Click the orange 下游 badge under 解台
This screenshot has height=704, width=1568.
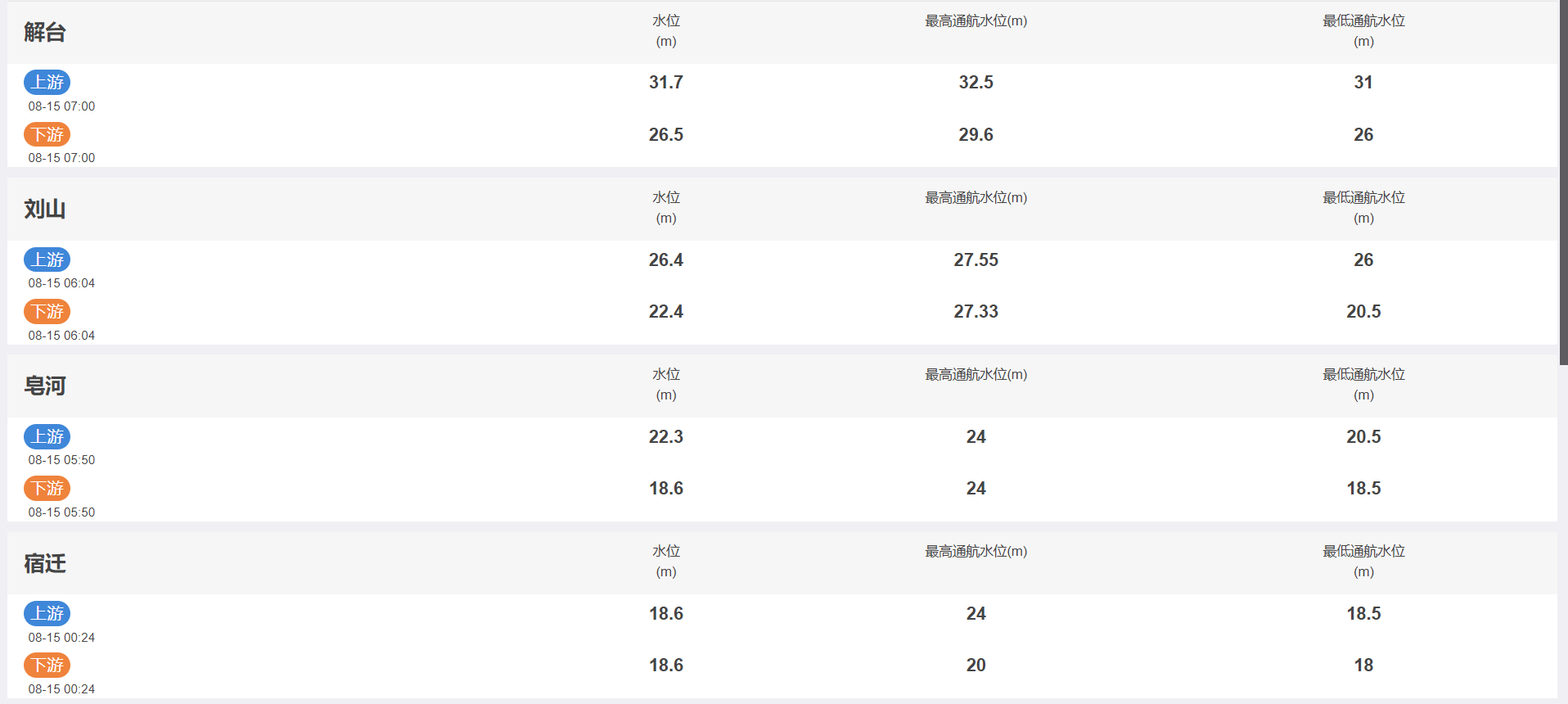(47, 134)
